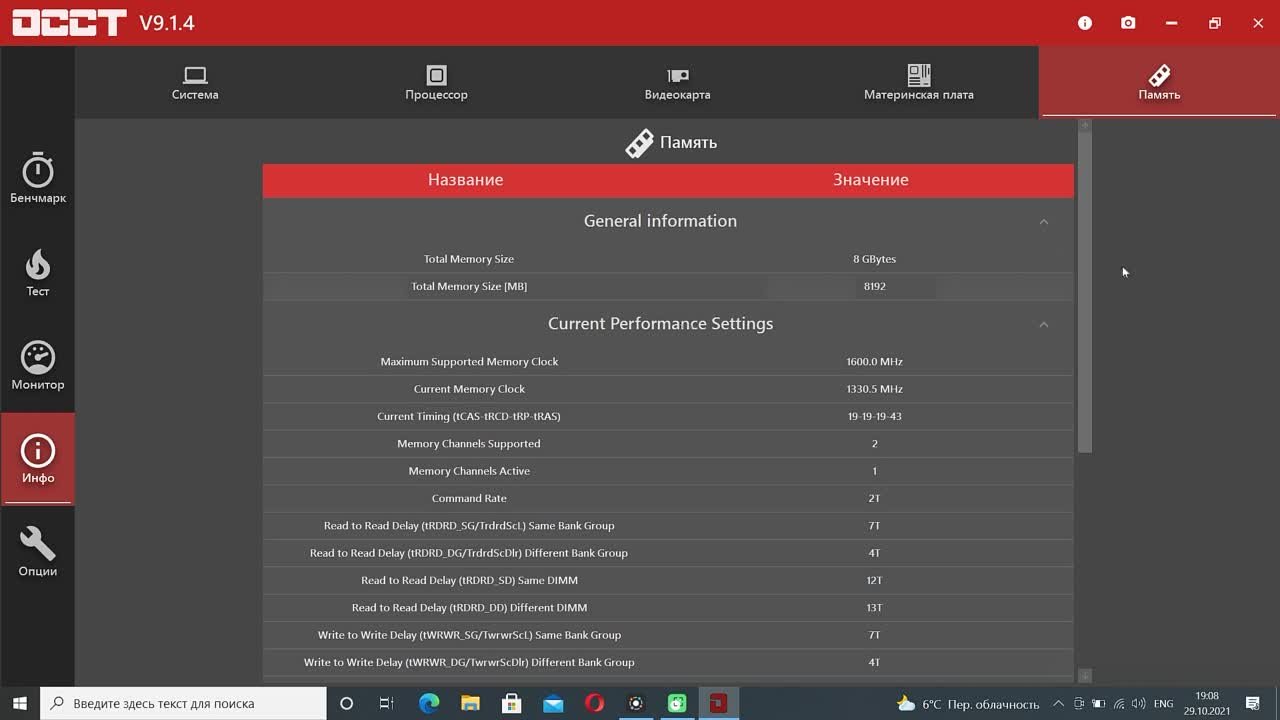Open the ENG language switcher
This screenshot has height=720, width=1280.
coord(1163,704)
